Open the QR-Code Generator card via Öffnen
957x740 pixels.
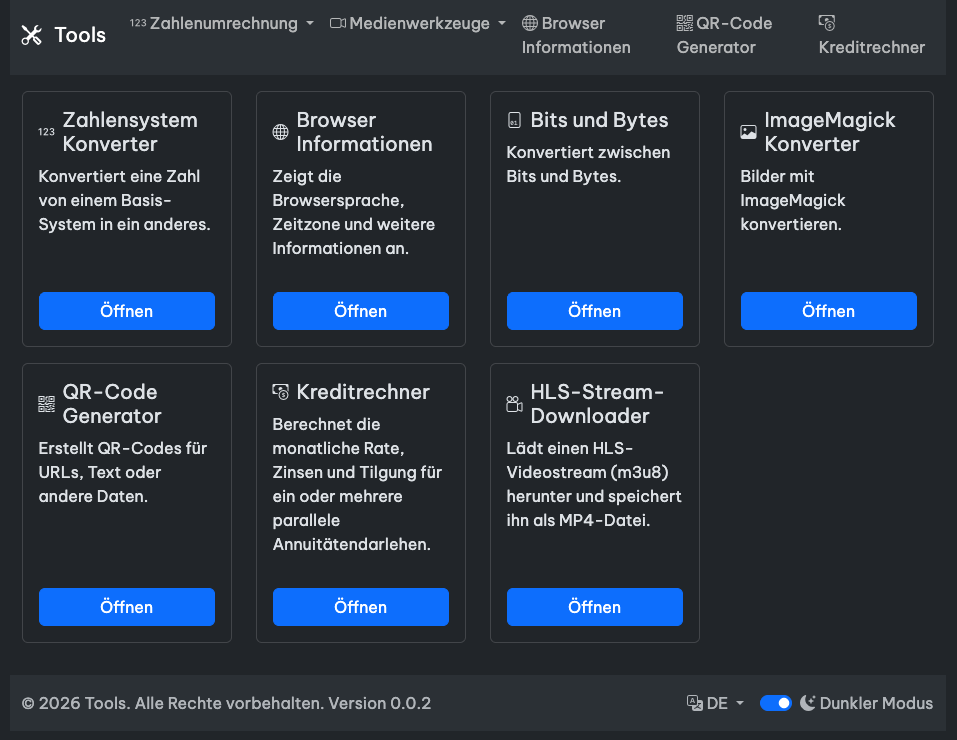(127, 607)
